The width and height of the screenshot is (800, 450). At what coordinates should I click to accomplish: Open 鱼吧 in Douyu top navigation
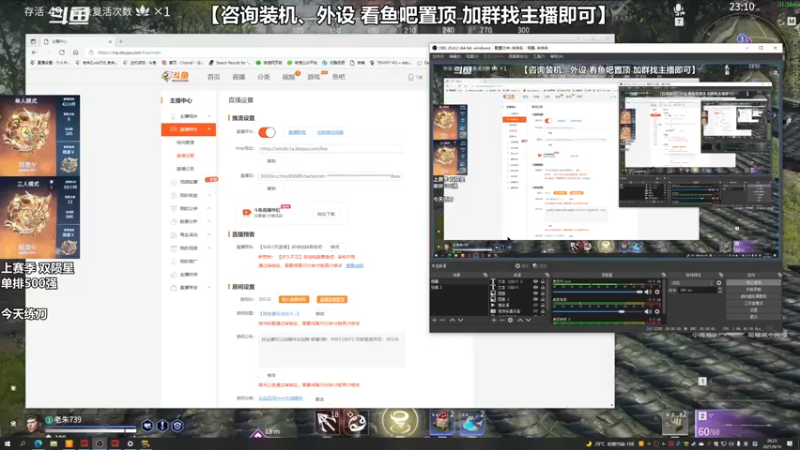339,77
